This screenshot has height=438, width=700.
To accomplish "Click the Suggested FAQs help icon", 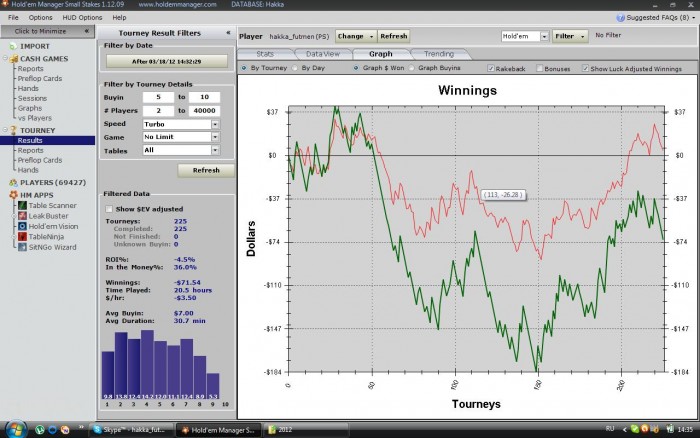I will [x=620, y=18].
